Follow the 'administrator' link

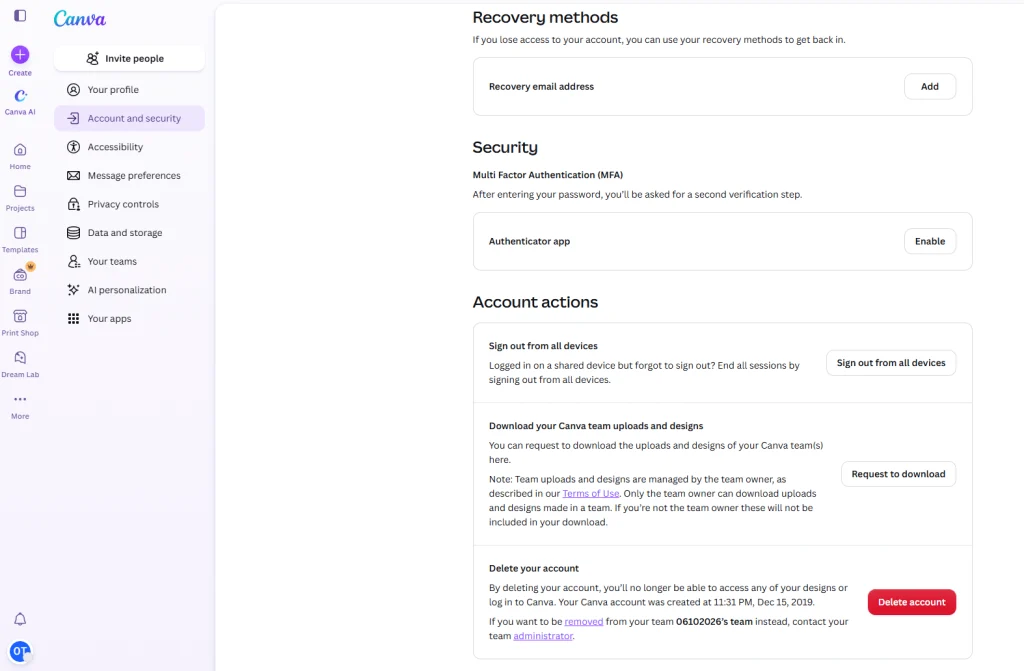coord(543,636)
